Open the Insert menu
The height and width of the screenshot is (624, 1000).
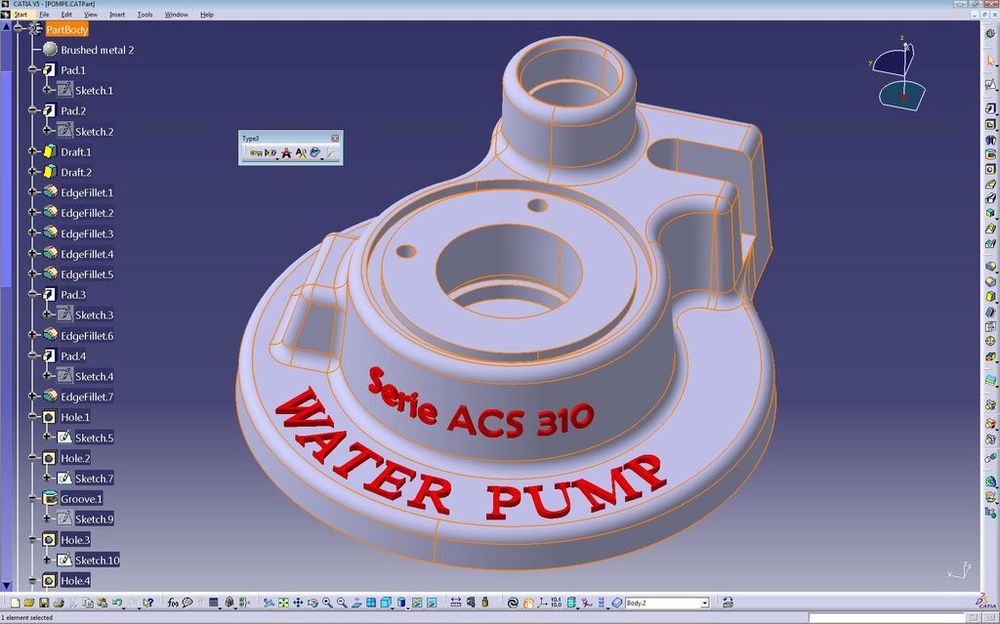[116, 14]
